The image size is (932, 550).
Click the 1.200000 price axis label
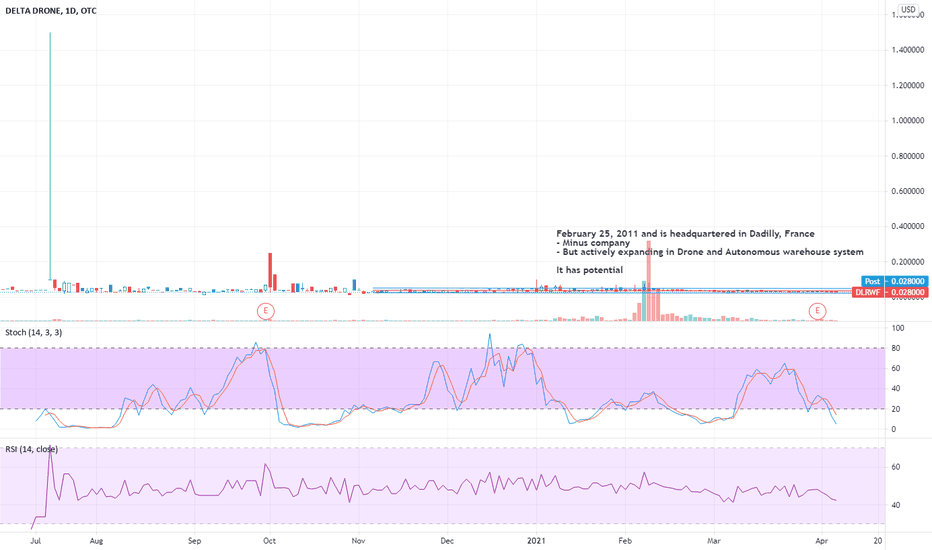click(x=908, y=85)
